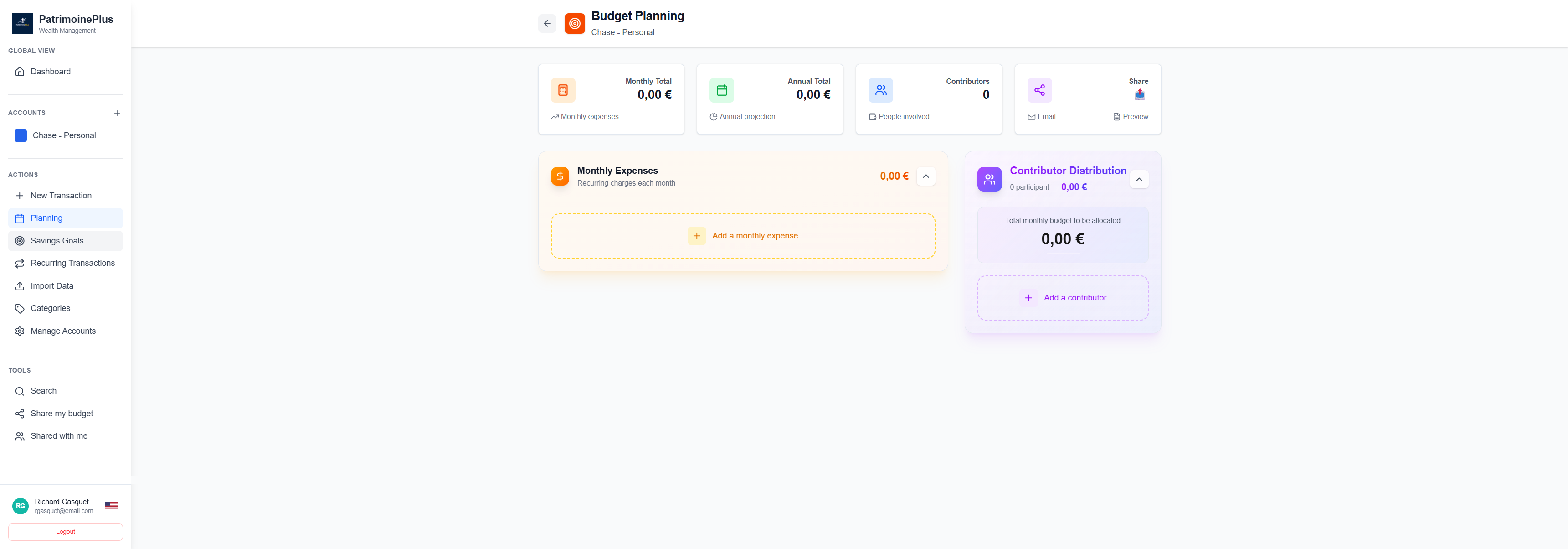
Task: Click Add a monthly expense
Action: 743,236
